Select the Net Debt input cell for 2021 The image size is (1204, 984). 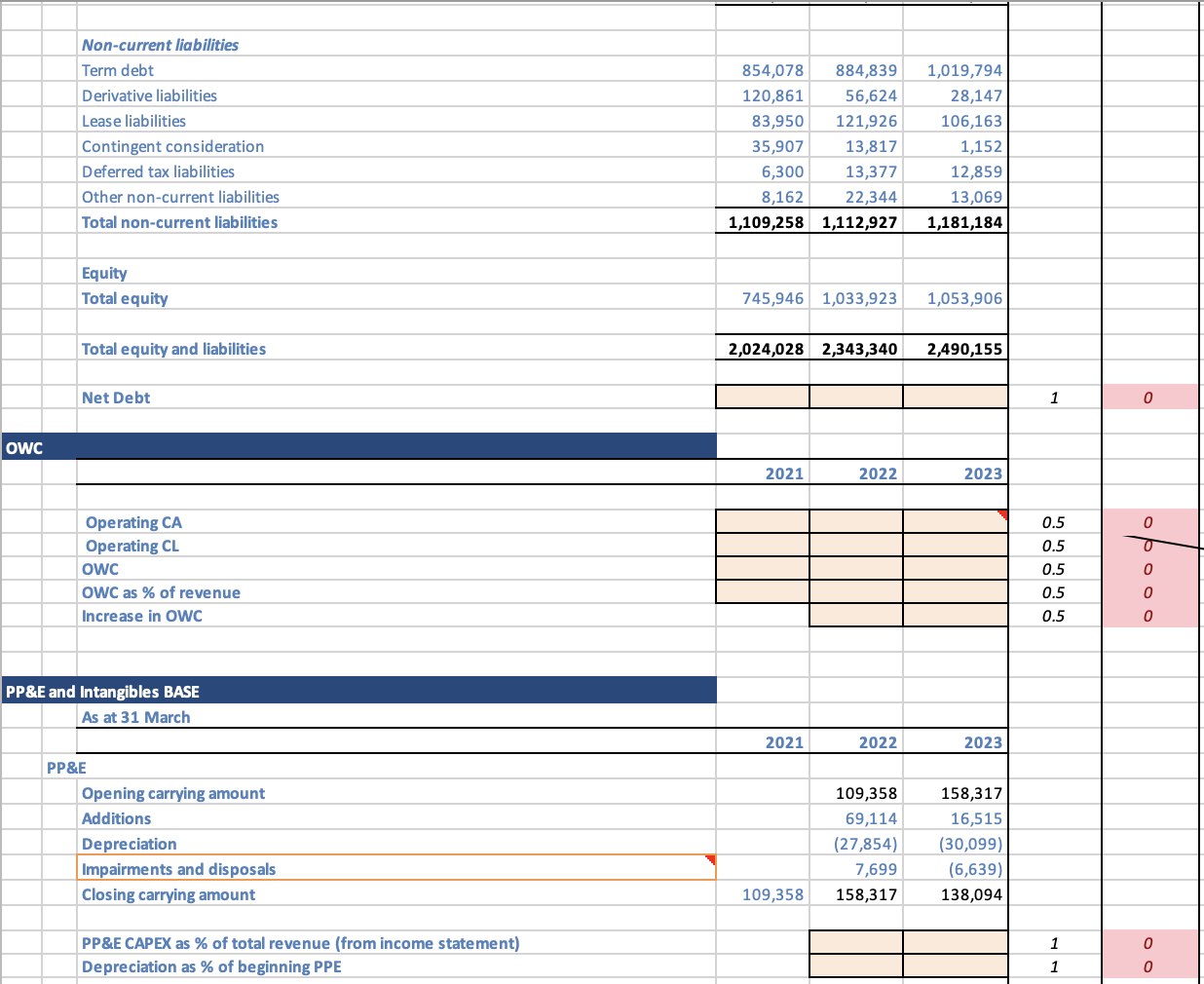click(762, 397)
